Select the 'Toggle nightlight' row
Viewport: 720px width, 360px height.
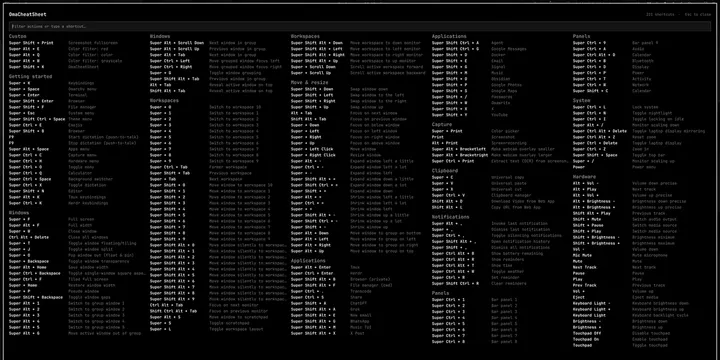pos(641,113)
